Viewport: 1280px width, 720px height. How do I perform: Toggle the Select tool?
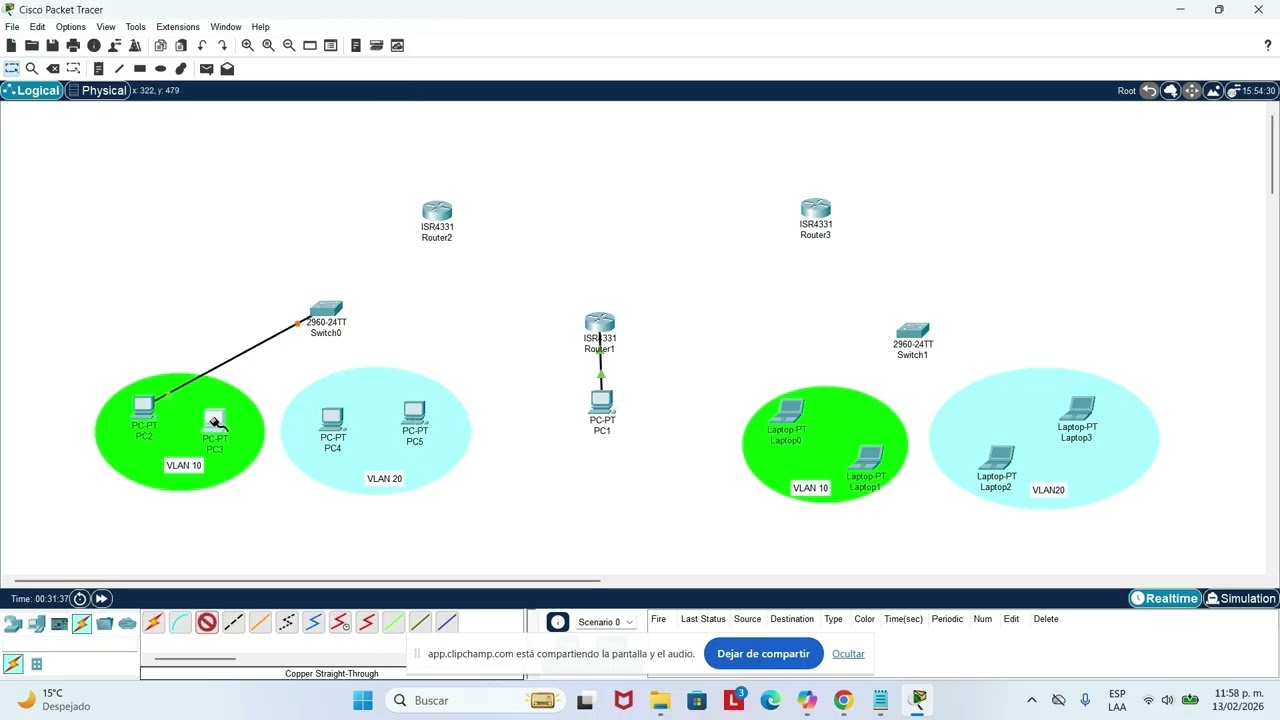click(11, 69)
